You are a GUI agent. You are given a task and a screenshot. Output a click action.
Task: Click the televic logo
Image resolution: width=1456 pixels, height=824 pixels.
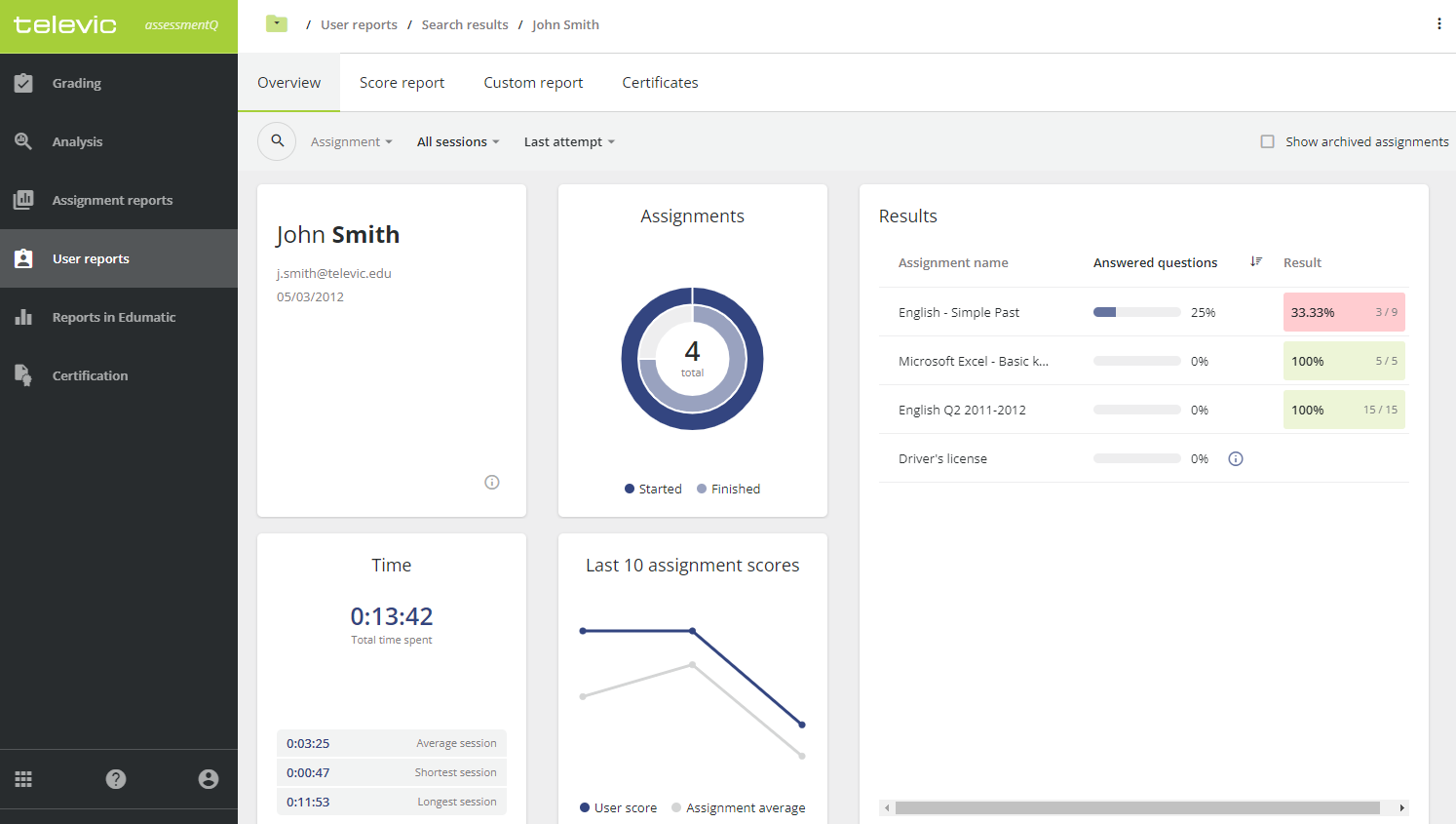[65, 25]
